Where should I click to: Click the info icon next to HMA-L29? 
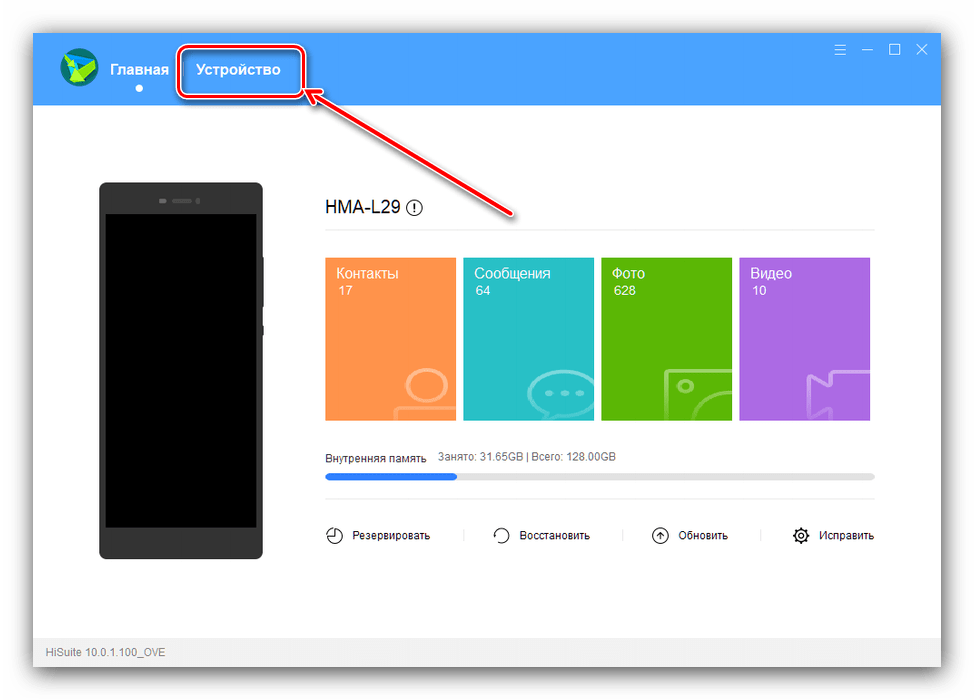(x=415, y=208)
